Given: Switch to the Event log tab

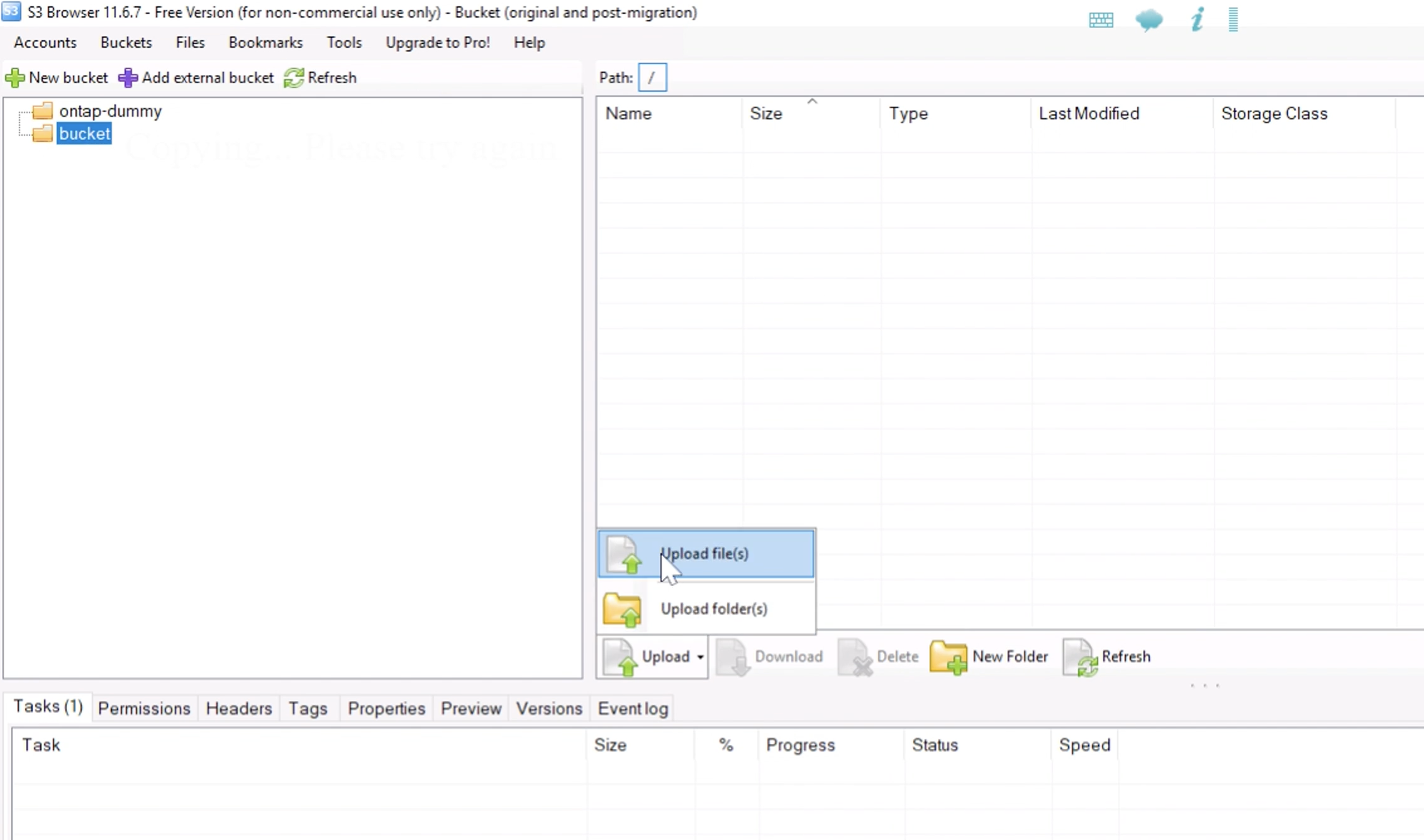Looking at the screenshot, I should 633,708.
